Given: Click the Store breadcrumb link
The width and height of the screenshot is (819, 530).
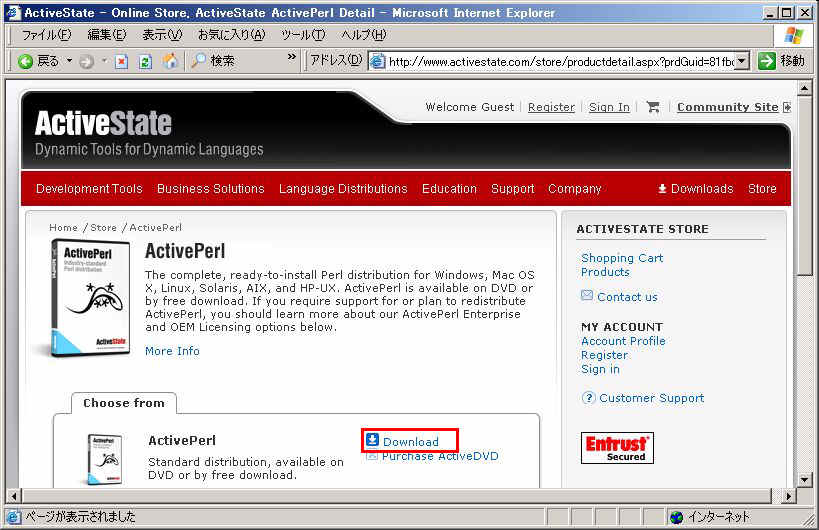Looking at the screenshot, I should [x=103, y=227].
